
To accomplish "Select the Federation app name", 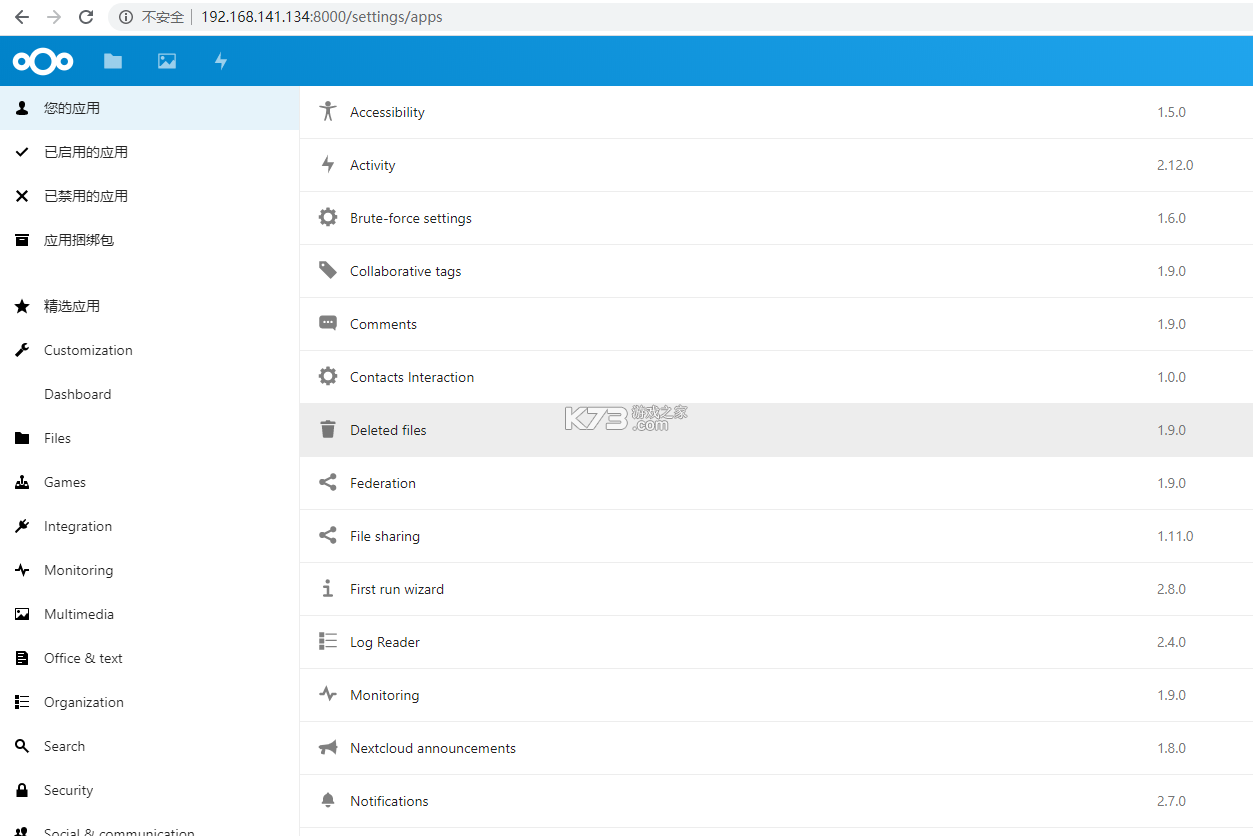I will click(383, 483).
